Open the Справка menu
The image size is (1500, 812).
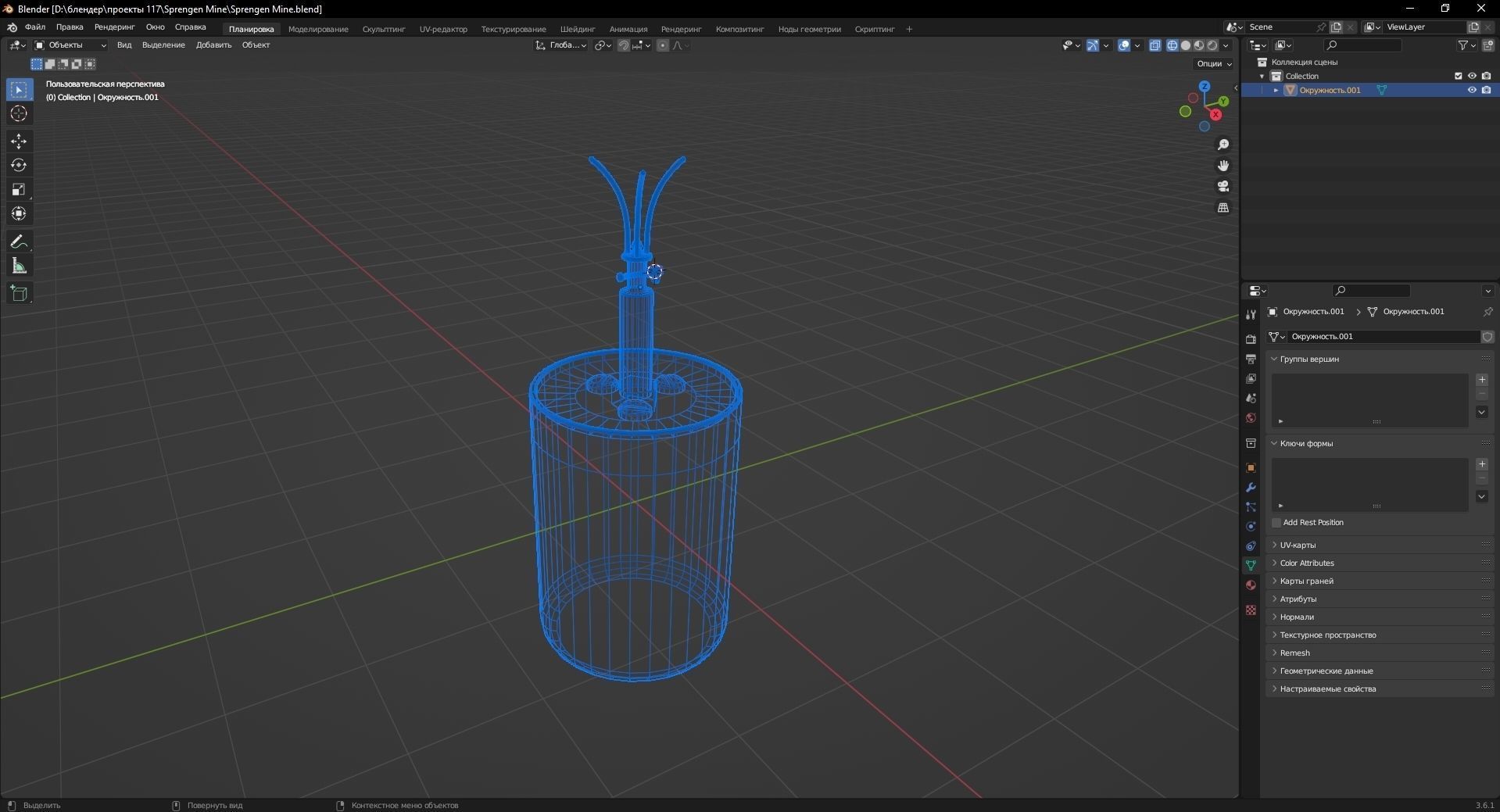click(191, 27)
